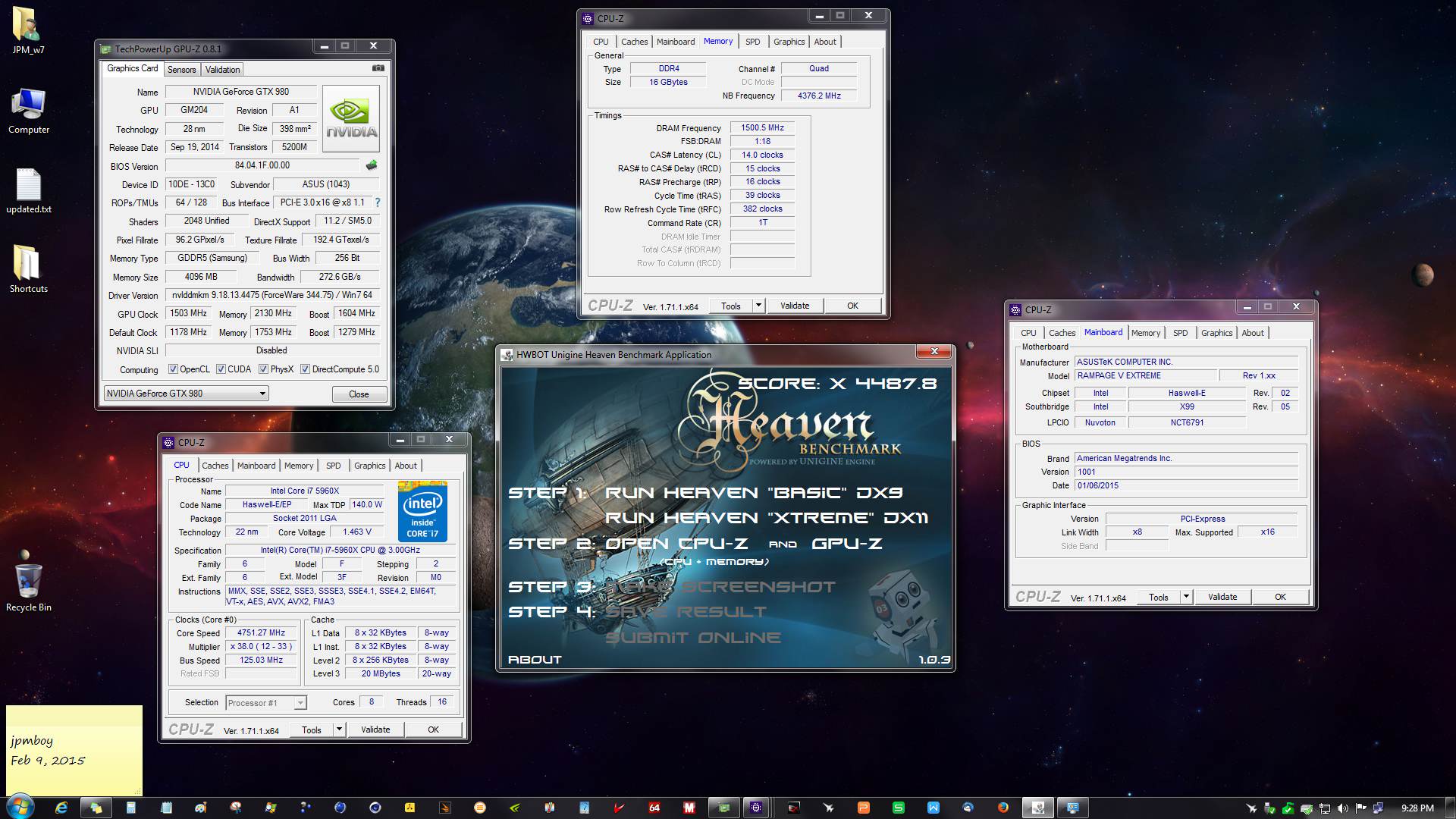Expand Tools arrow in CPU-Z CPU window
The image size is (1456, 819).
pyautogui.click(x=339, y=730)
